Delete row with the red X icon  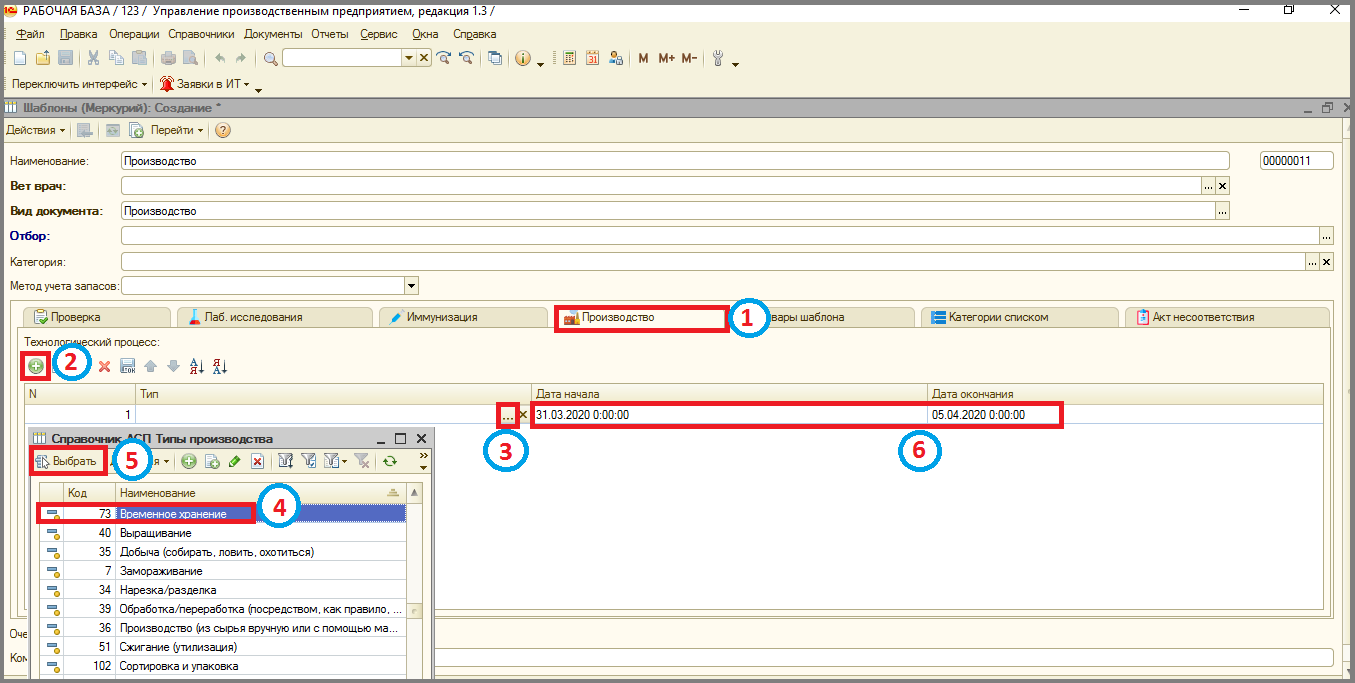click(x=104, y=367)
